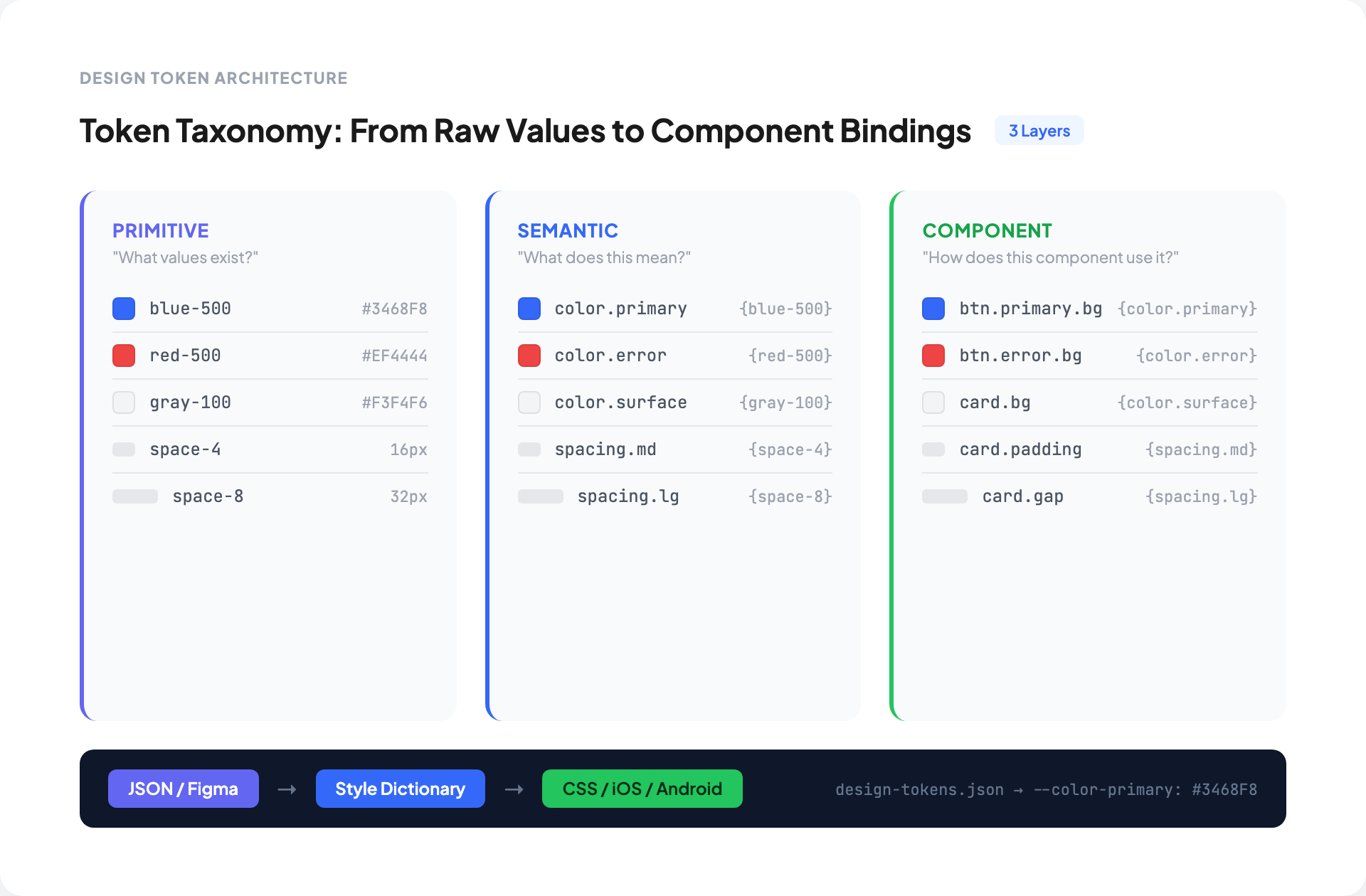
Task: Select the color.error red swatch
Action: [x=529, y=356]
